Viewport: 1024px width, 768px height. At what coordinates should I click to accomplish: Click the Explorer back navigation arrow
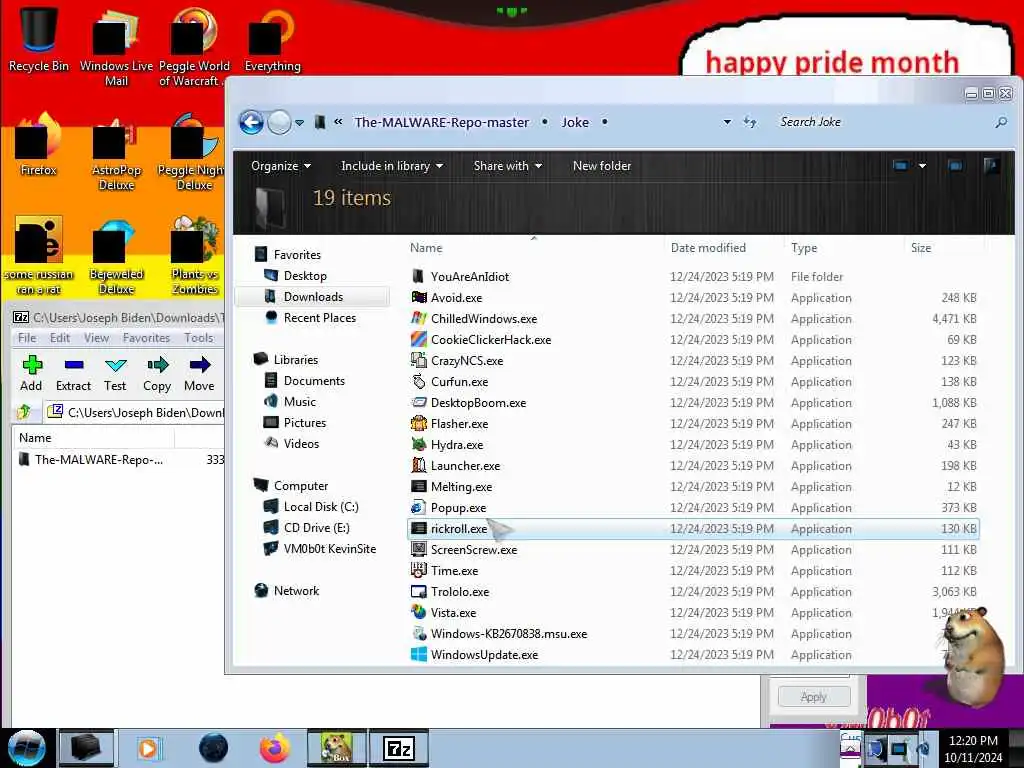(x=251, y=122)
